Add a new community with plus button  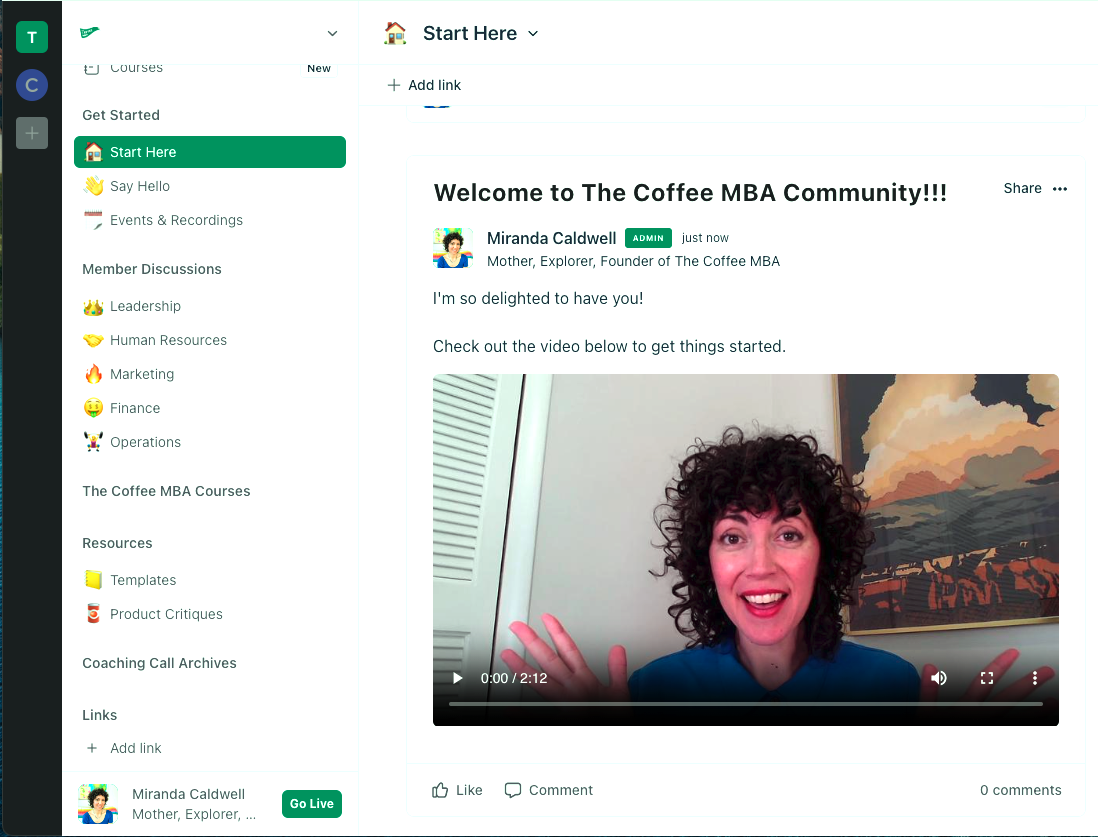pyautogui.click(x=32, y=133)
